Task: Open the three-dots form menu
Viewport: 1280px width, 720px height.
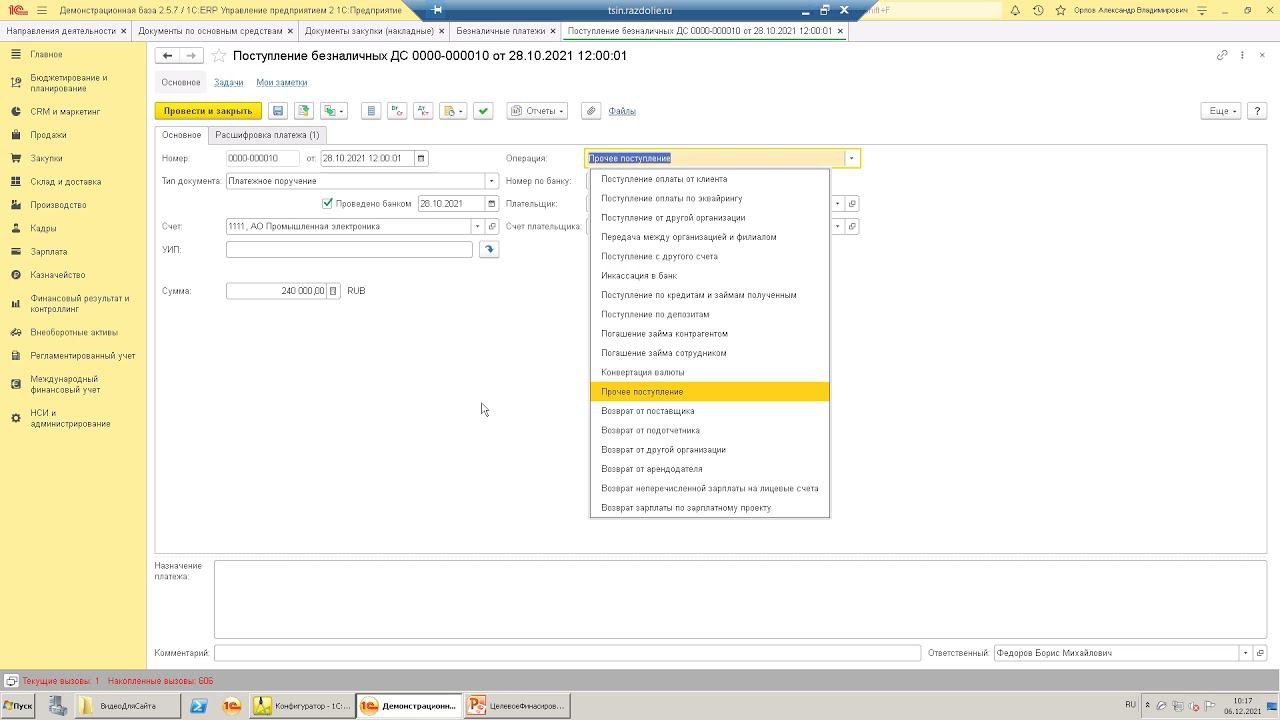Action: tap(1242, 55)
